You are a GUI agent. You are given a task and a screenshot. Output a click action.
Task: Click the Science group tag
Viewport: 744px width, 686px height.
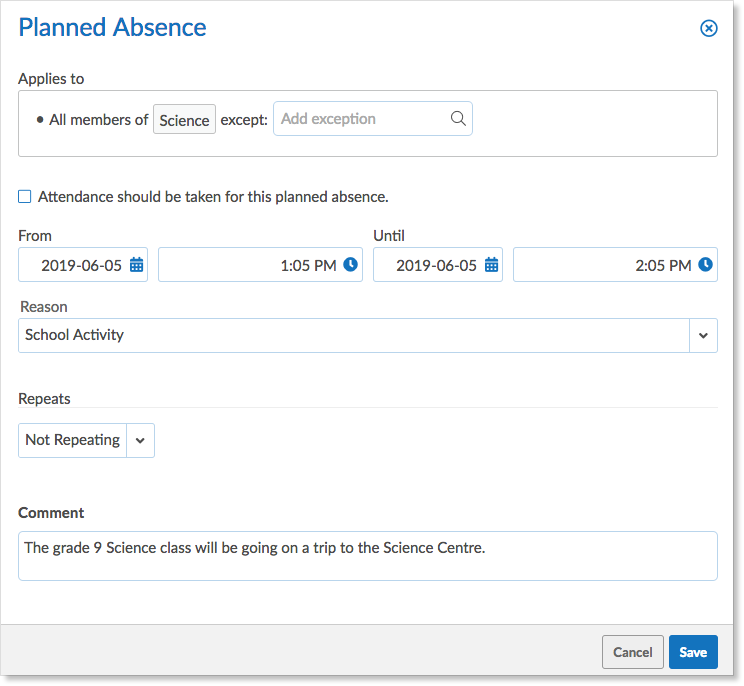(184, 119)
